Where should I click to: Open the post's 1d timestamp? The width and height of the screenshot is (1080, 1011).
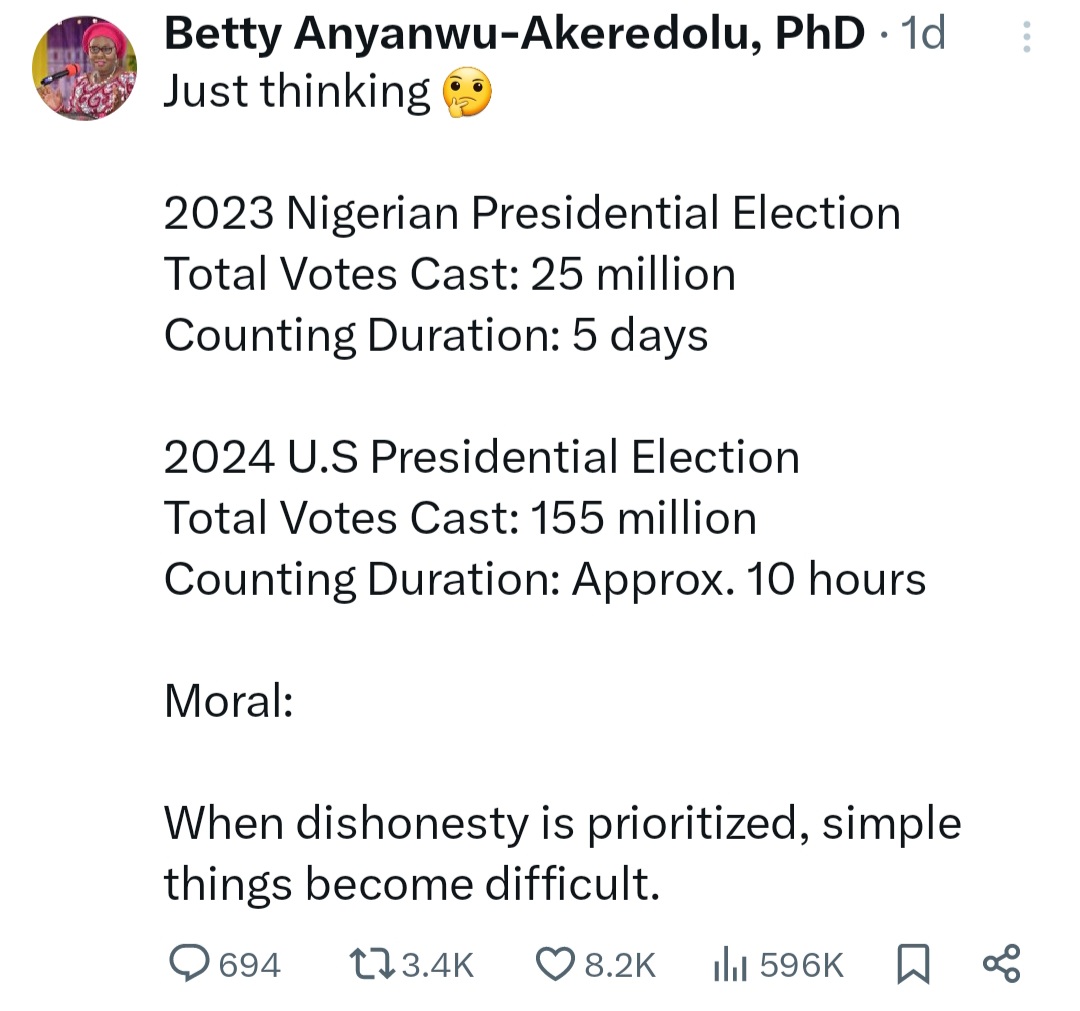923,35
